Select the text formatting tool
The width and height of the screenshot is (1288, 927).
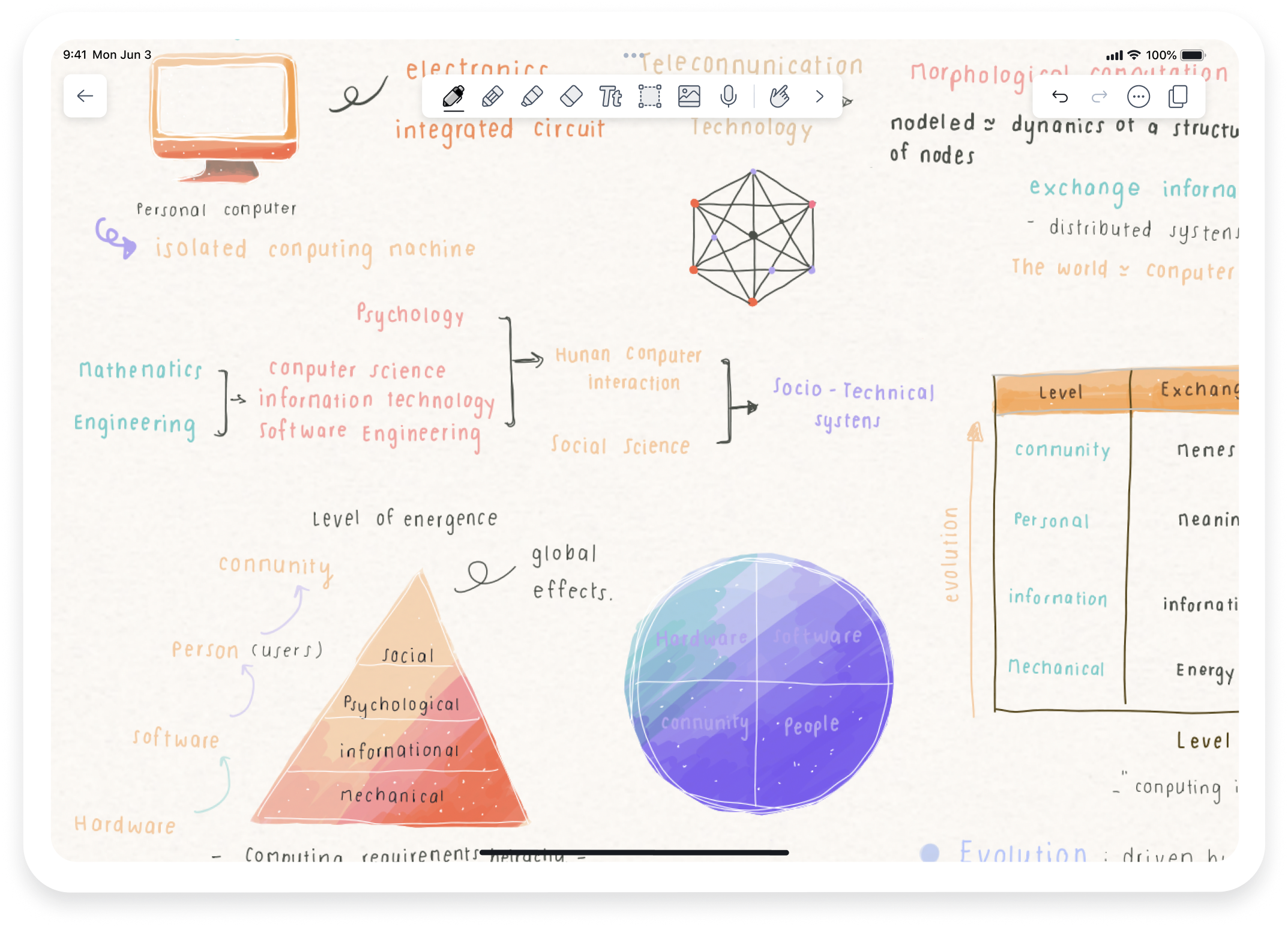pos(611,96)
